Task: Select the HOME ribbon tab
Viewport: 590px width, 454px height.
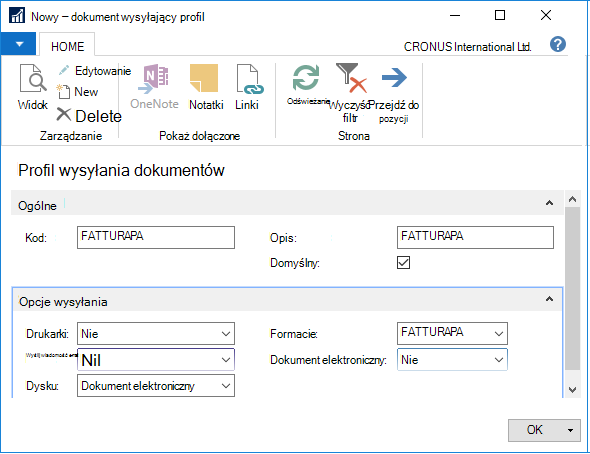Action: pos(67,46)
